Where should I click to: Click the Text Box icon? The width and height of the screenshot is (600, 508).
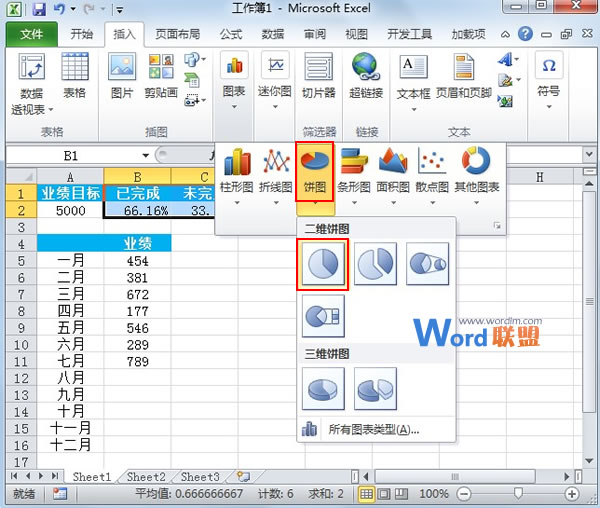[x=413, y=67]
